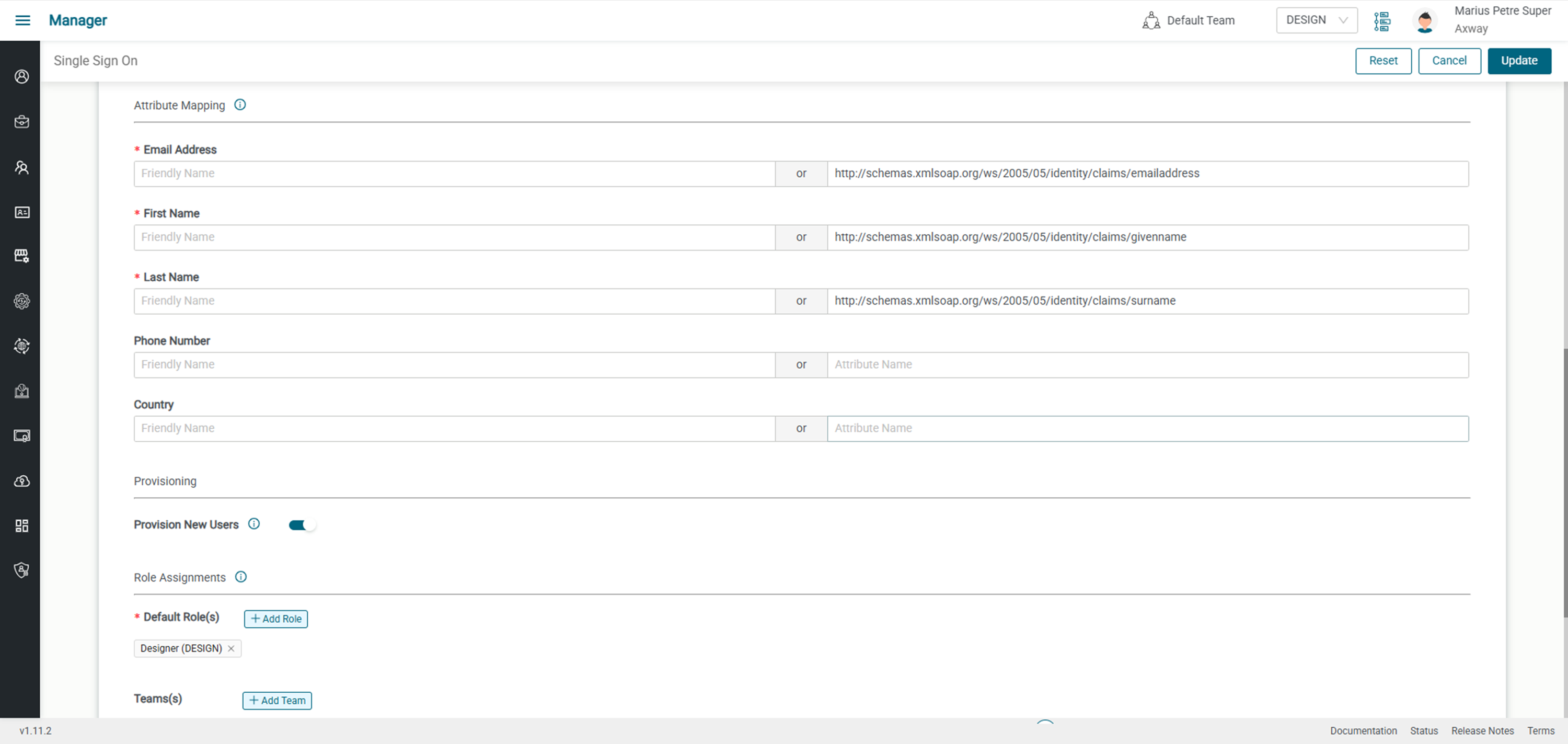
Task: Open the dashboard grid sidebar icon
Action: pos(22,526)
